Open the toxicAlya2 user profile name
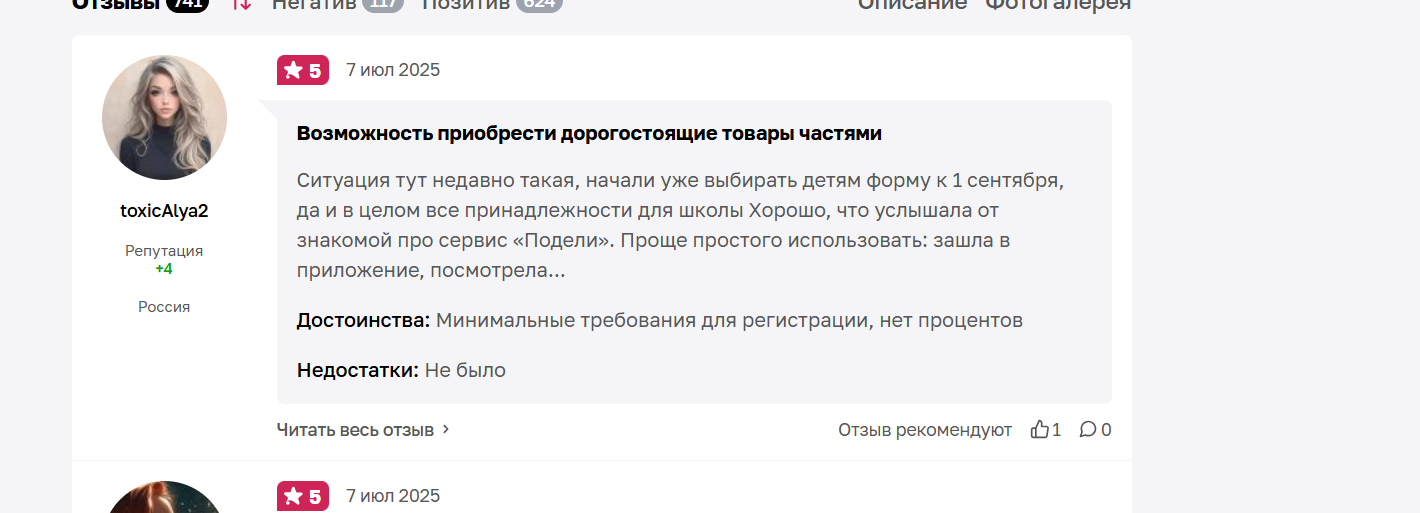This screenshot has height=513, width=1420. [x=164, y=211]
